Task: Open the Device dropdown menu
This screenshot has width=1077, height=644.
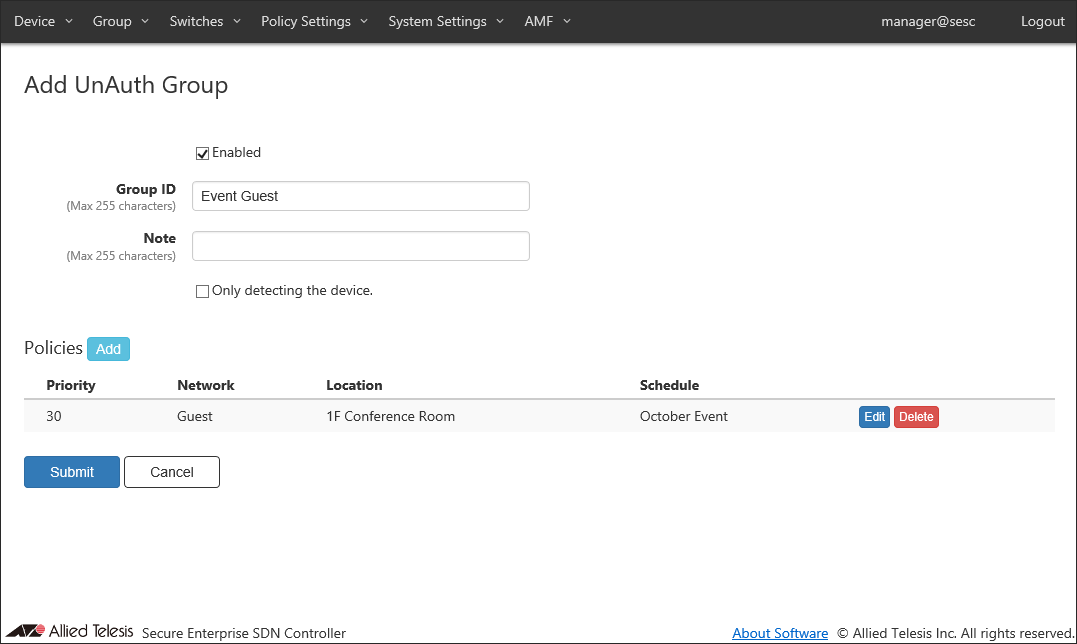Action: pos(43,21)
